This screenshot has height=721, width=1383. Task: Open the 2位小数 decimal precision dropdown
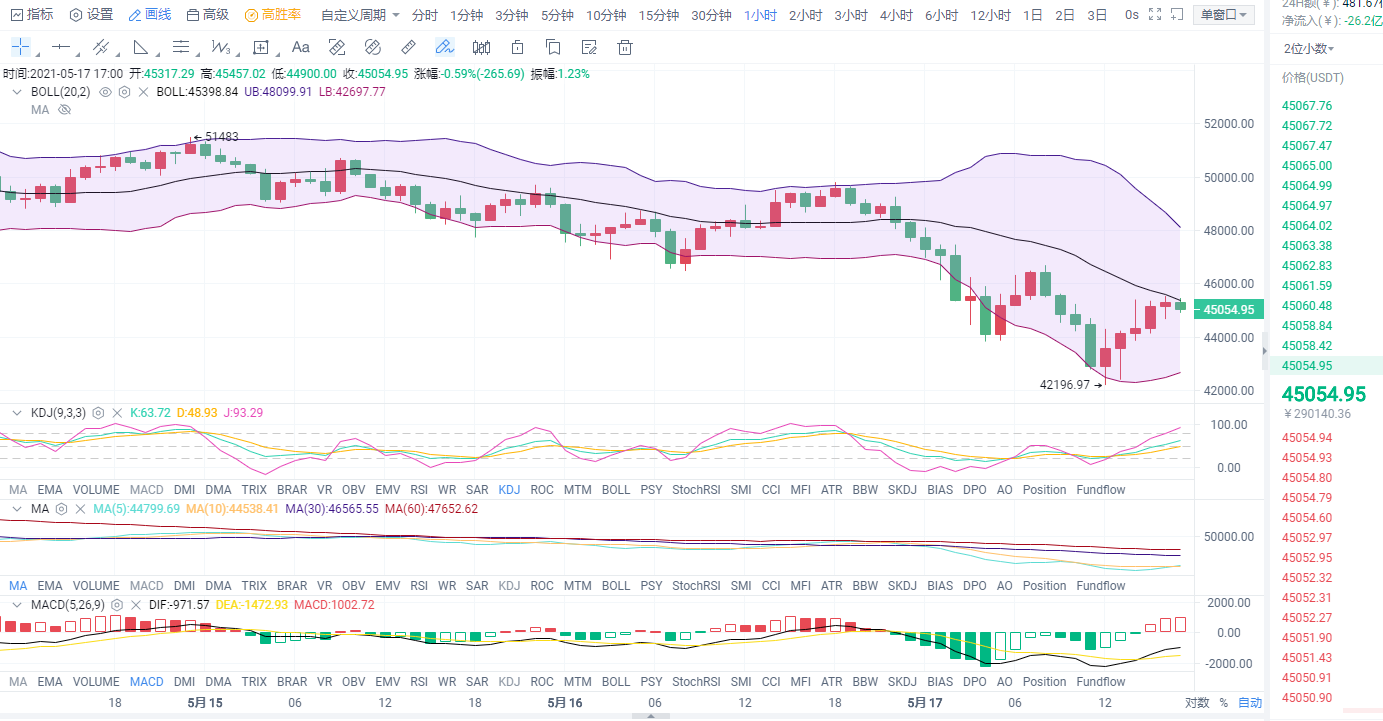(x=1309, y=49)
